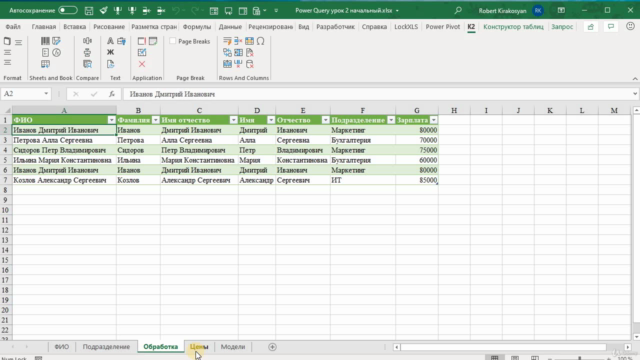
Task: Select the salary cell 85000
Action: 417,180
